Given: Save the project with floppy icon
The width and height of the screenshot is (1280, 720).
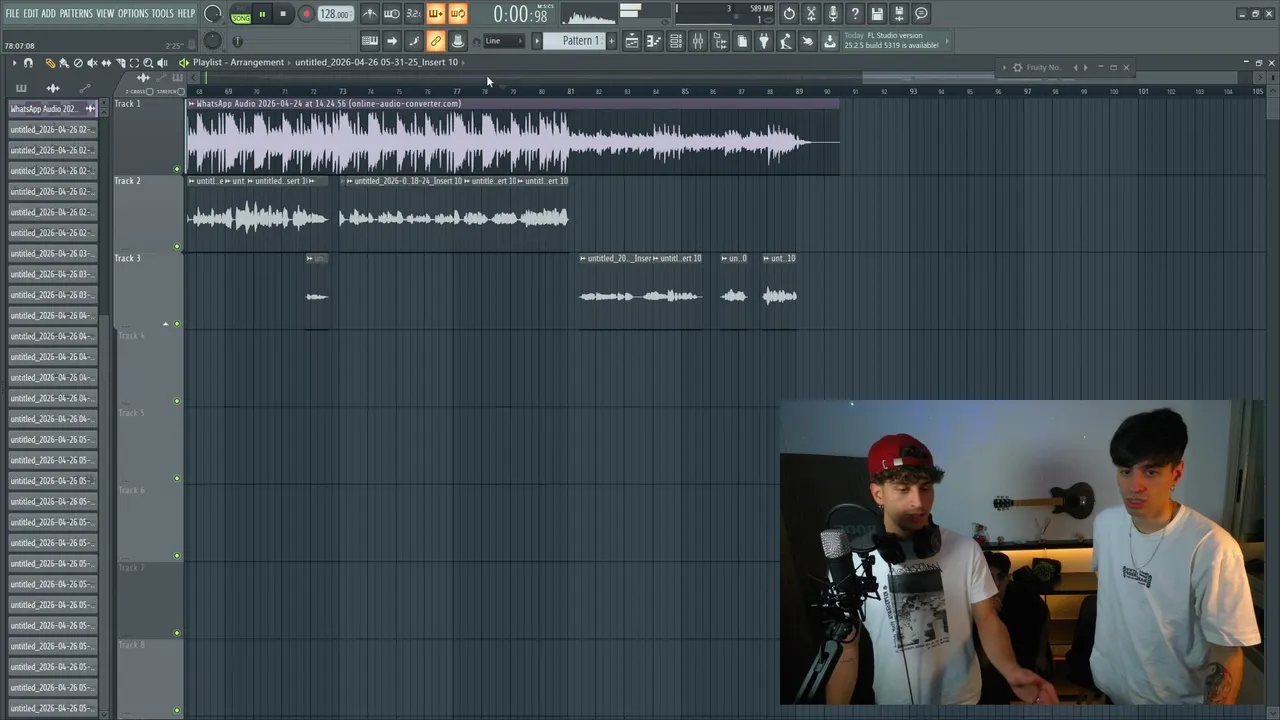Looking at the screenshot, I should point(877,14).
